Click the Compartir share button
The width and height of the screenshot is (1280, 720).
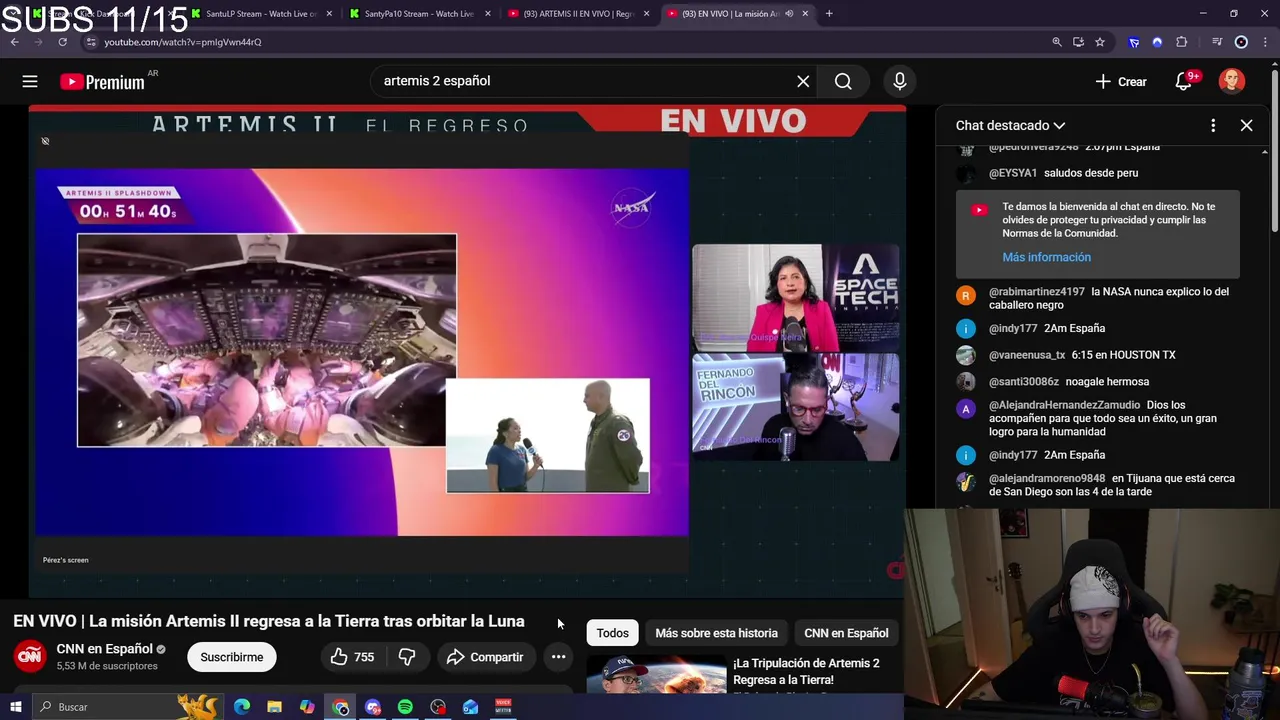click(485, 657)
